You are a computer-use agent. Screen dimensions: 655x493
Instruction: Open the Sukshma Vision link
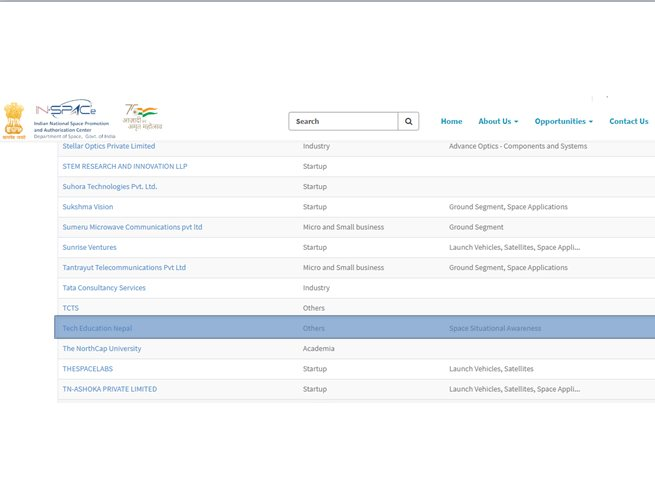tap(88, 207)
